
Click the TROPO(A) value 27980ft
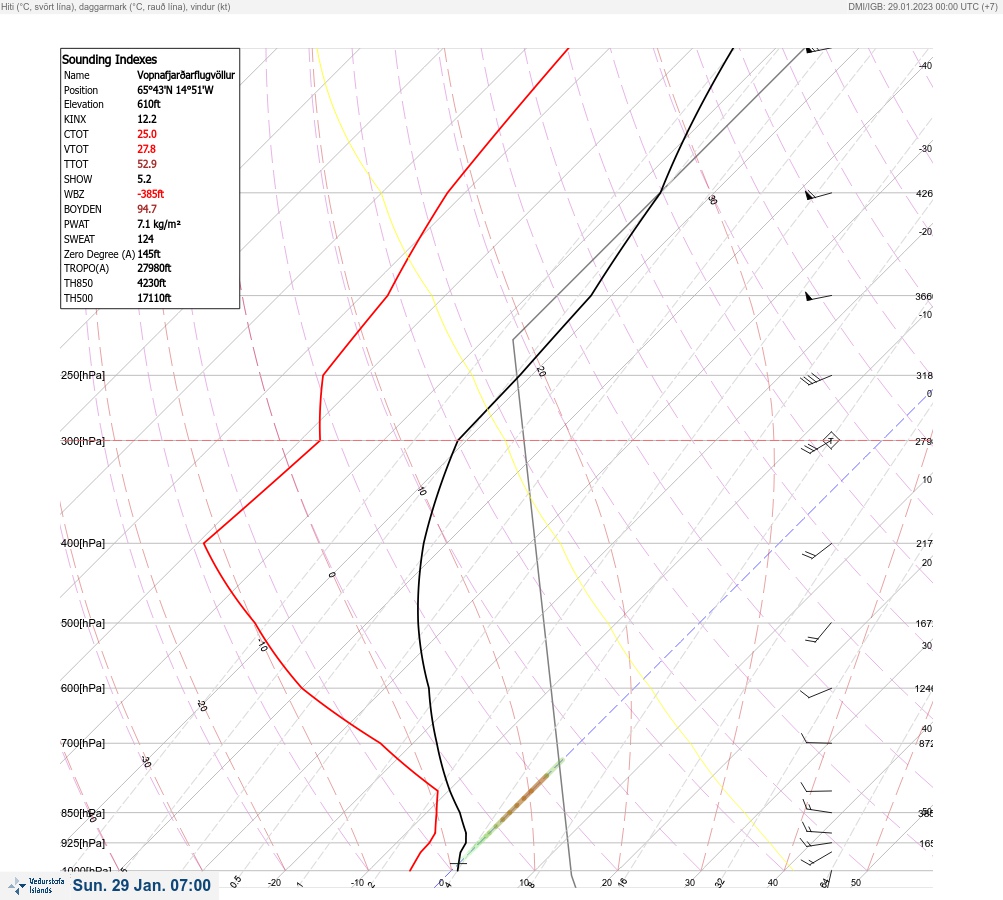[154, 268]
